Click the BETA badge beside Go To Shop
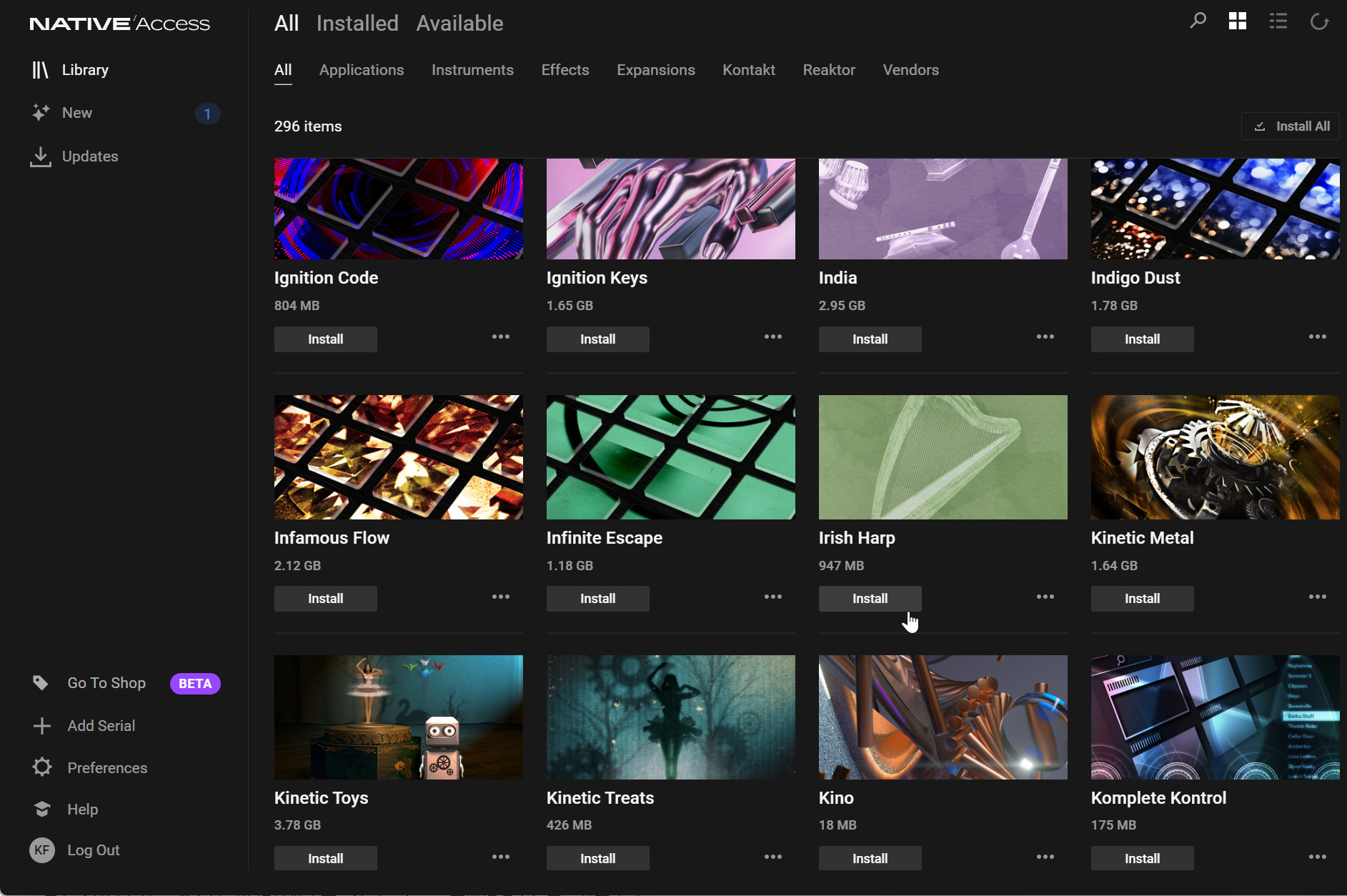The width and height of the screenshot is (1347, 896). [x=195, y=684]
